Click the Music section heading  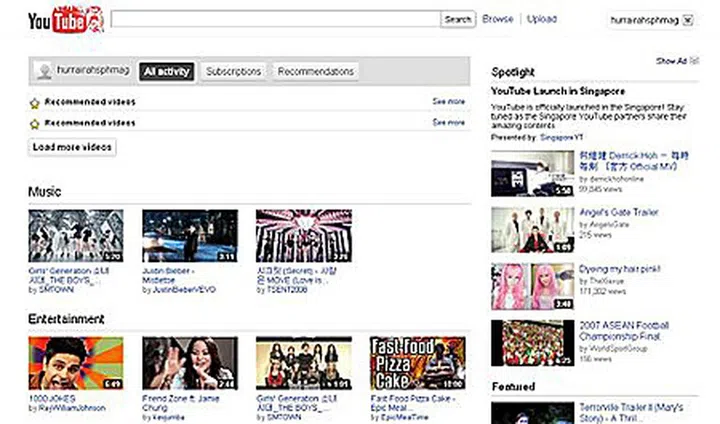point(45,192)
